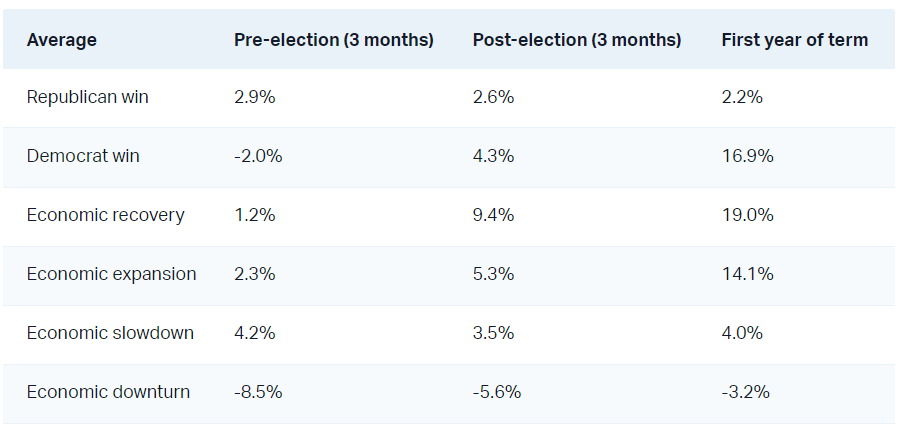Select the Economic expansion row label
Screen dimensions: 902x434
(x=111, y=274)
